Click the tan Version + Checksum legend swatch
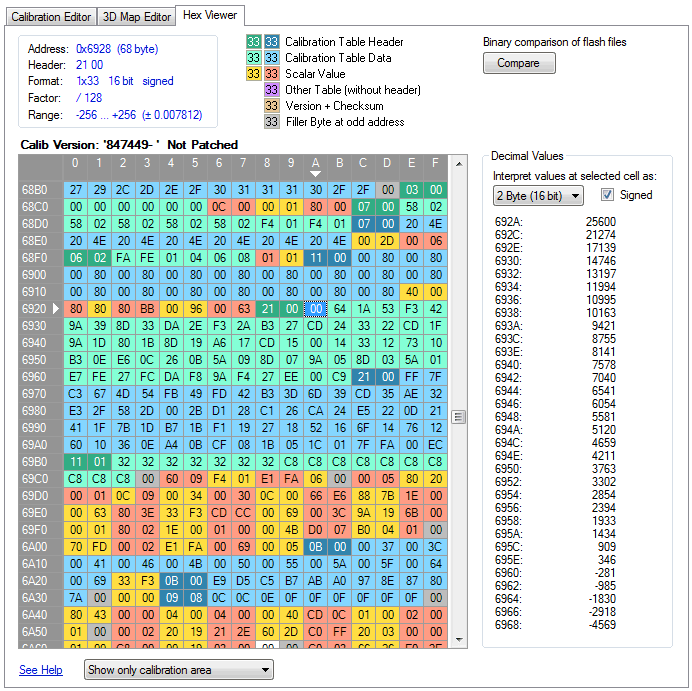This screenshot has width=692, height=691. click(x=271, y=106)
